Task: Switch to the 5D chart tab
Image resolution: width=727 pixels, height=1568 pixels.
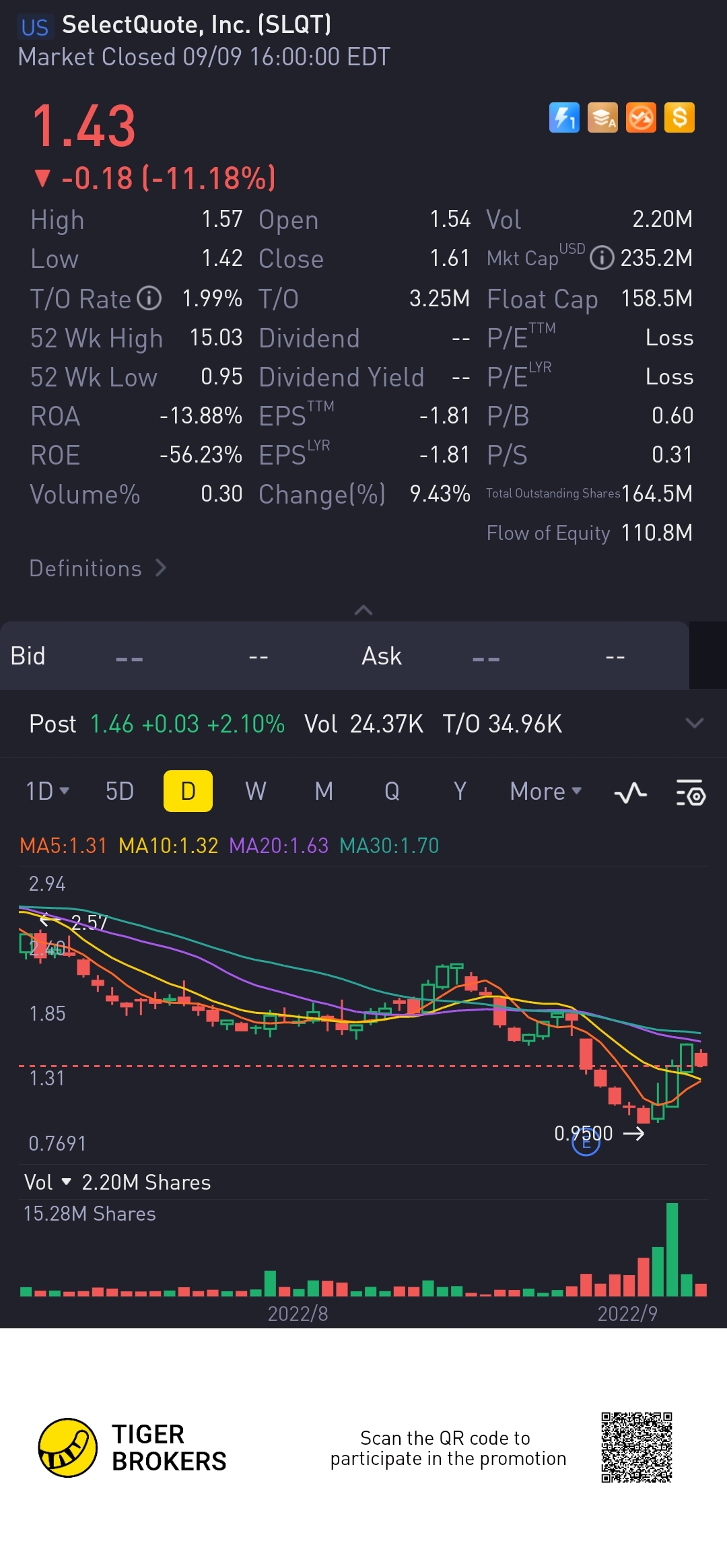Action: click(120, 791)
